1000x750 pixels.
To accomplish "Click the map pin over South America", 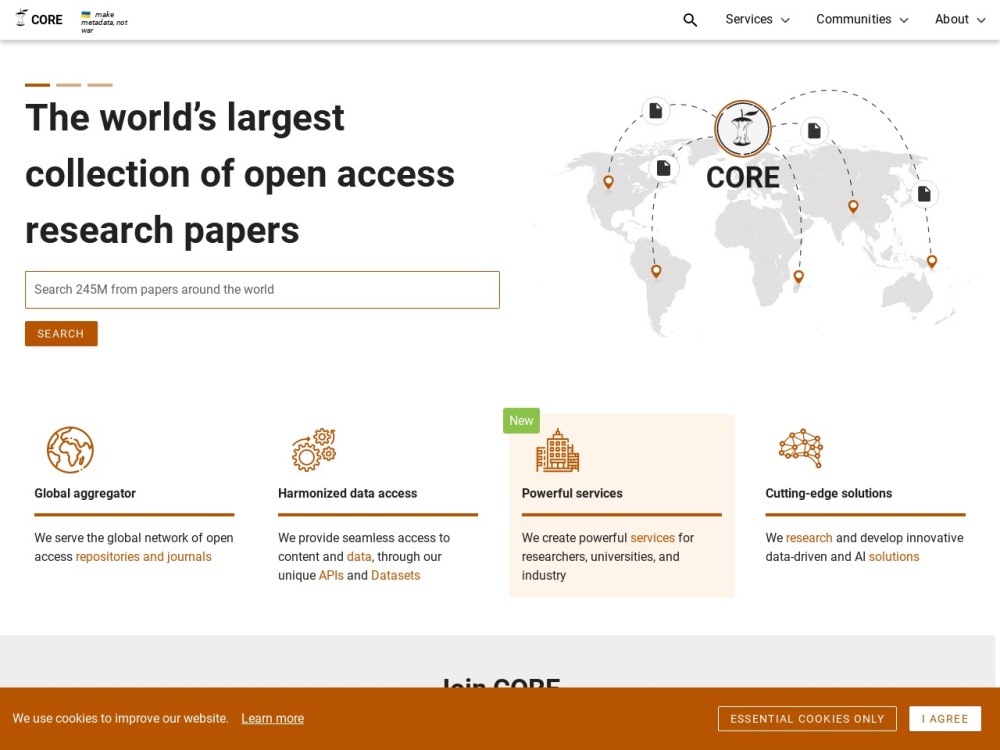I will 656,271.
